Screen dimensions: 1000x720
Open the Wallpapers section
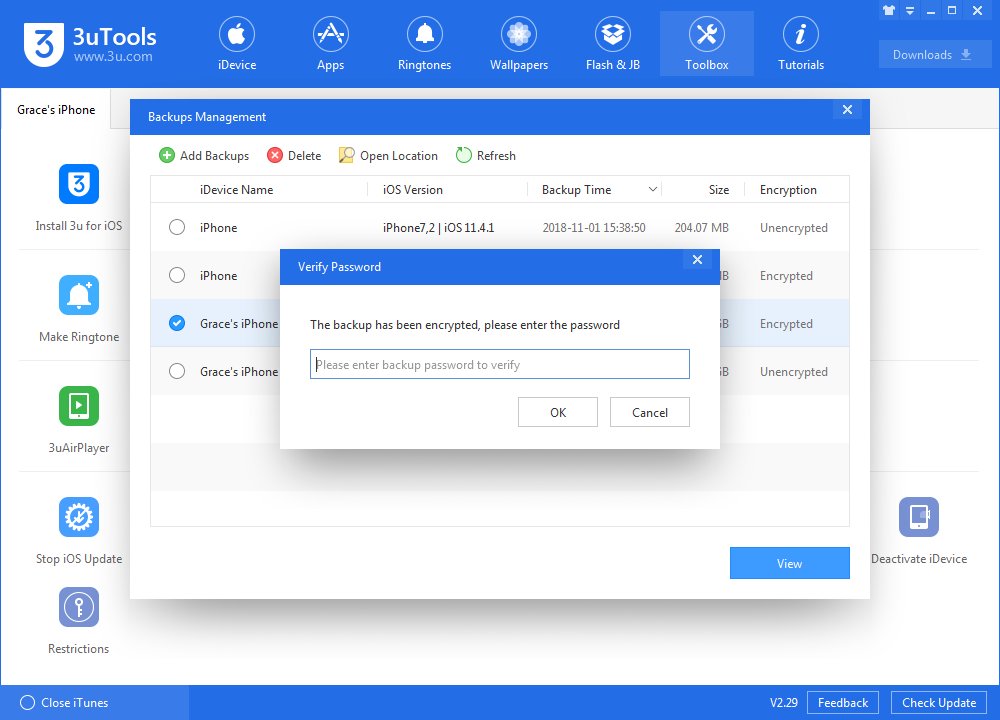point(518,44)
